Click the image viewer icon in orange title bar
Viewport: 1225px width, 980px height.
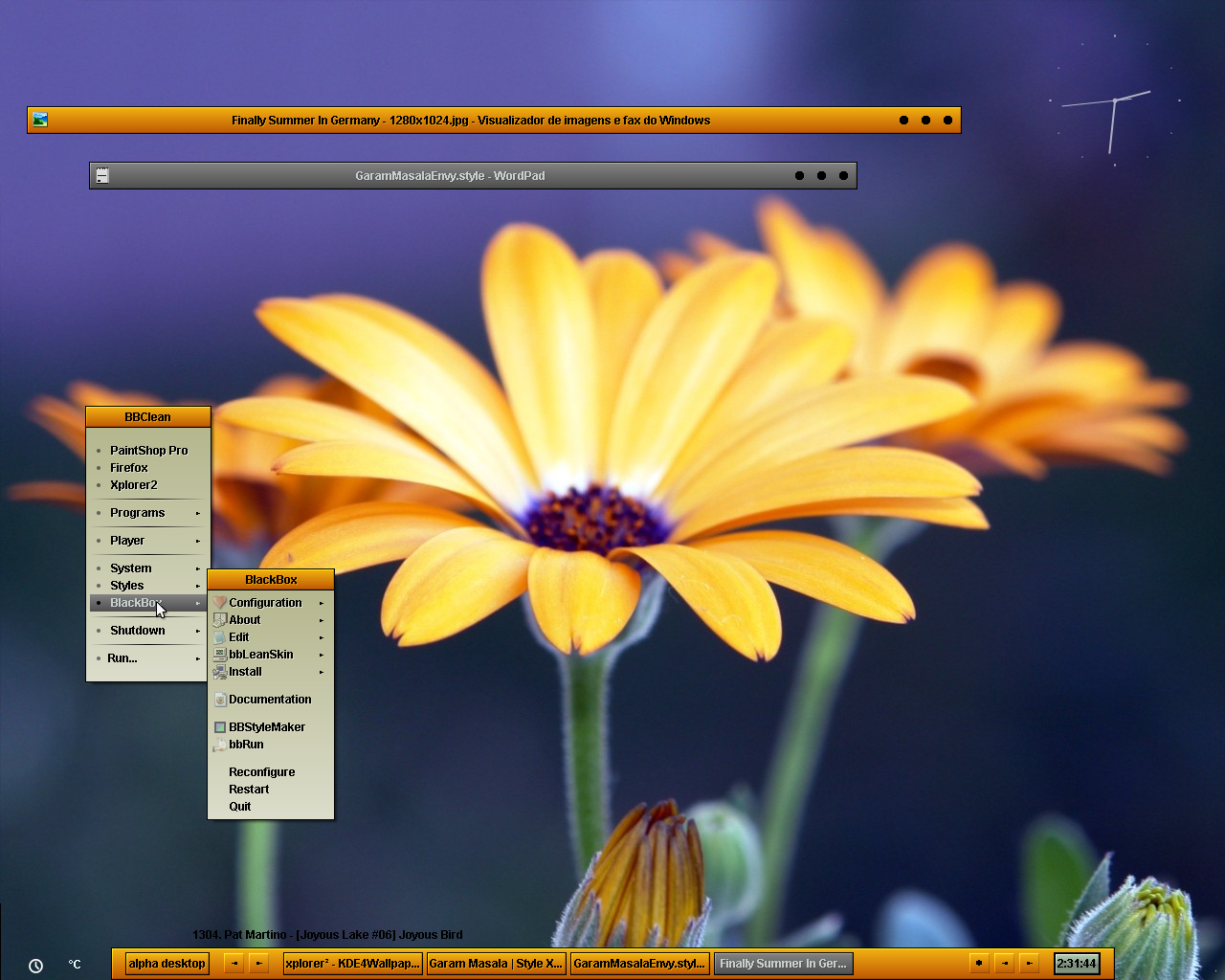[40, 120]
